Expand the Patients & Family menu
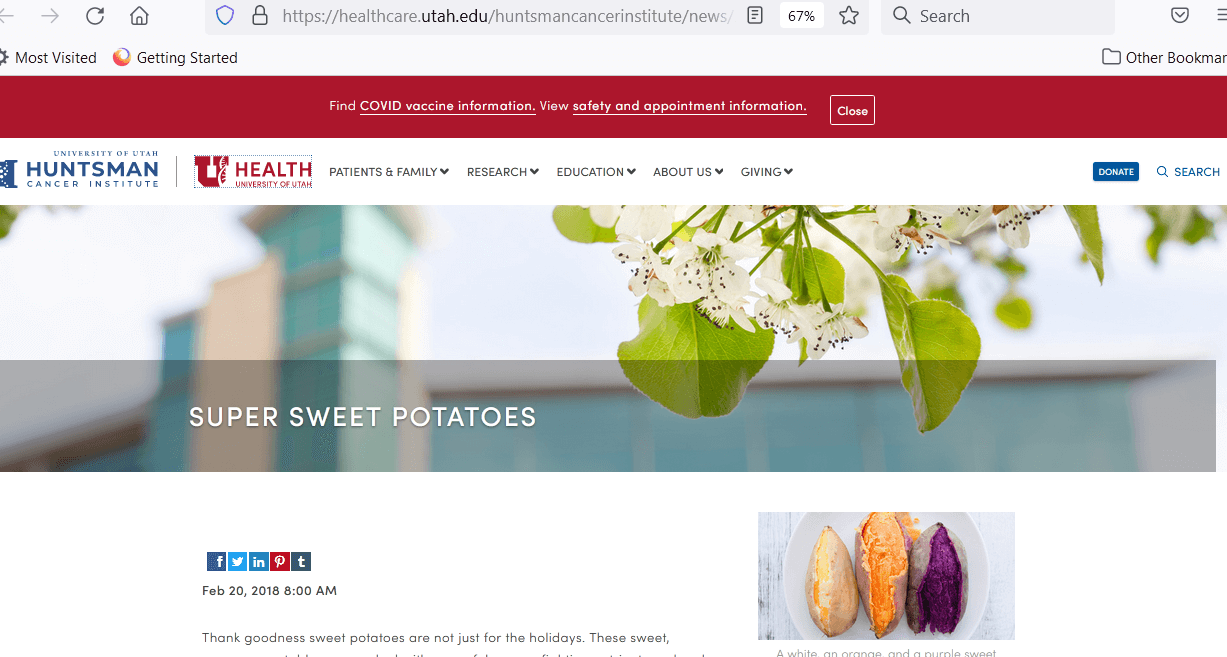The height and width of the screenshot is (657, 1227). point(389,172)
